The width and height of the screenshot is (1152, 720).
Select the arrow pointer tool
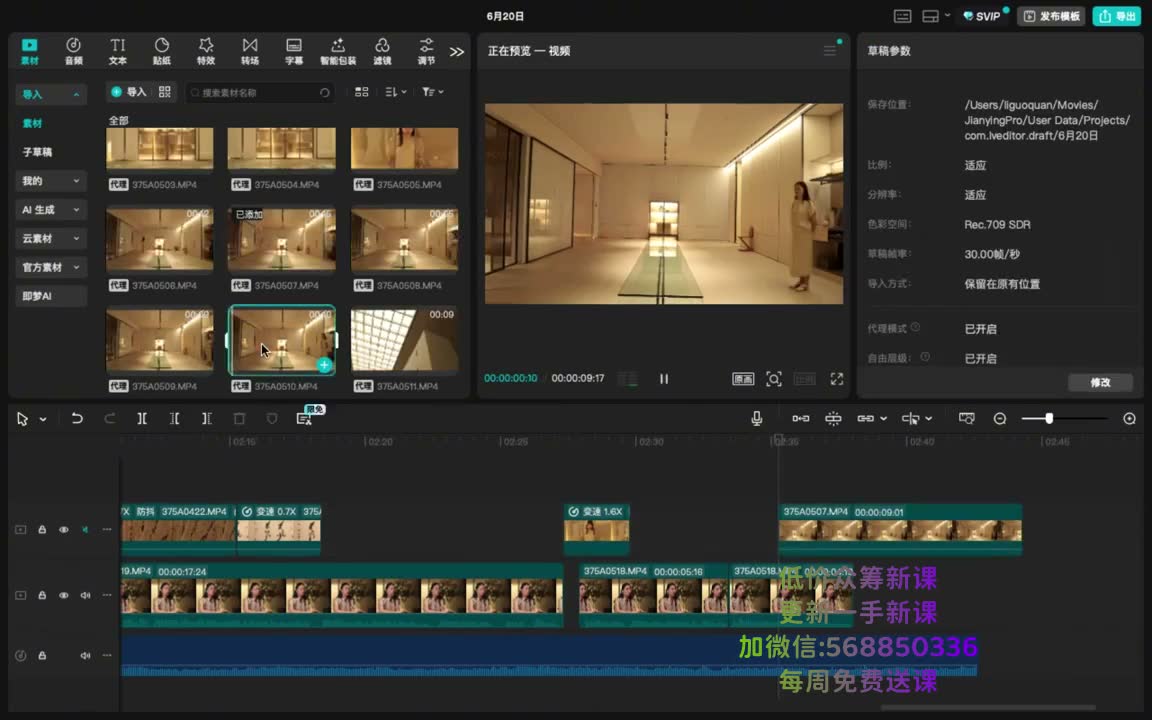[x=22, y=418]
